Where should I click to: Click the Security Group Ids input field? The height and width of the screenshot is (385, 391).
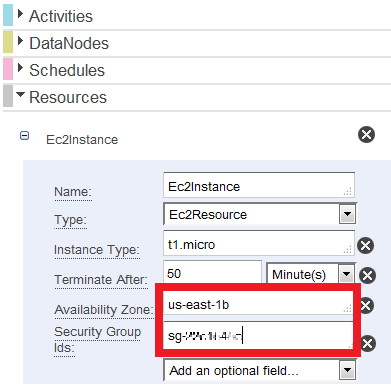(258, 335)
